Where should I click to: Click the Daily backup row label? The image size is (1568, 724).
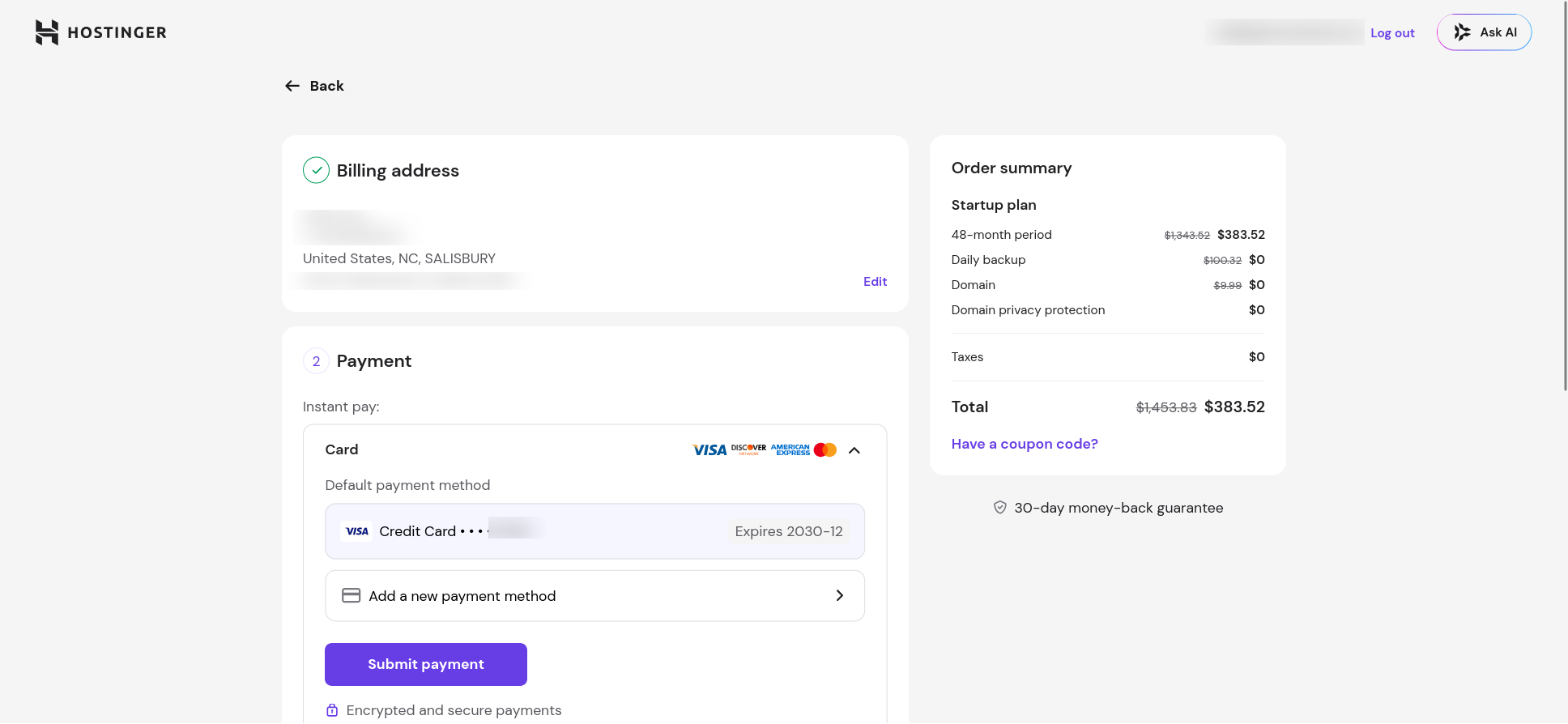(x=988, y=260)
